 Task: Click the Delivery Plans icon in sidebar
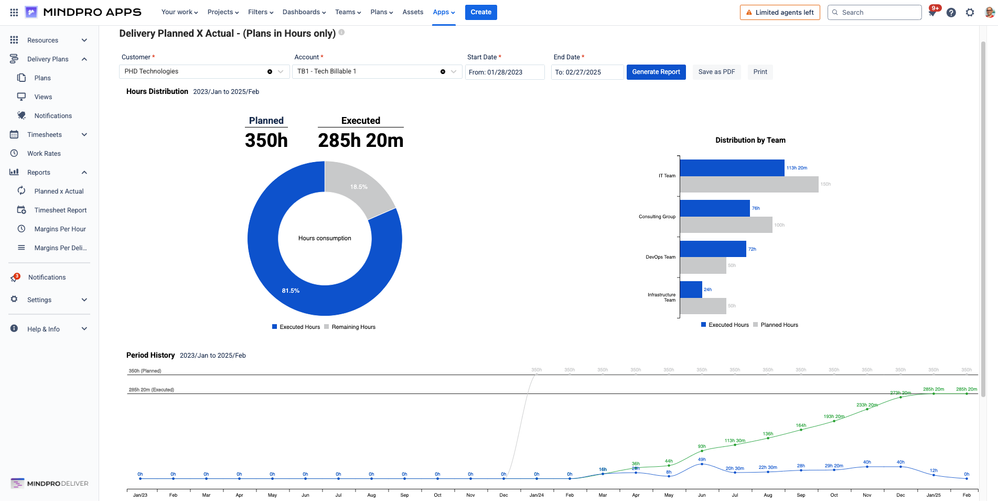pos(14,59)
